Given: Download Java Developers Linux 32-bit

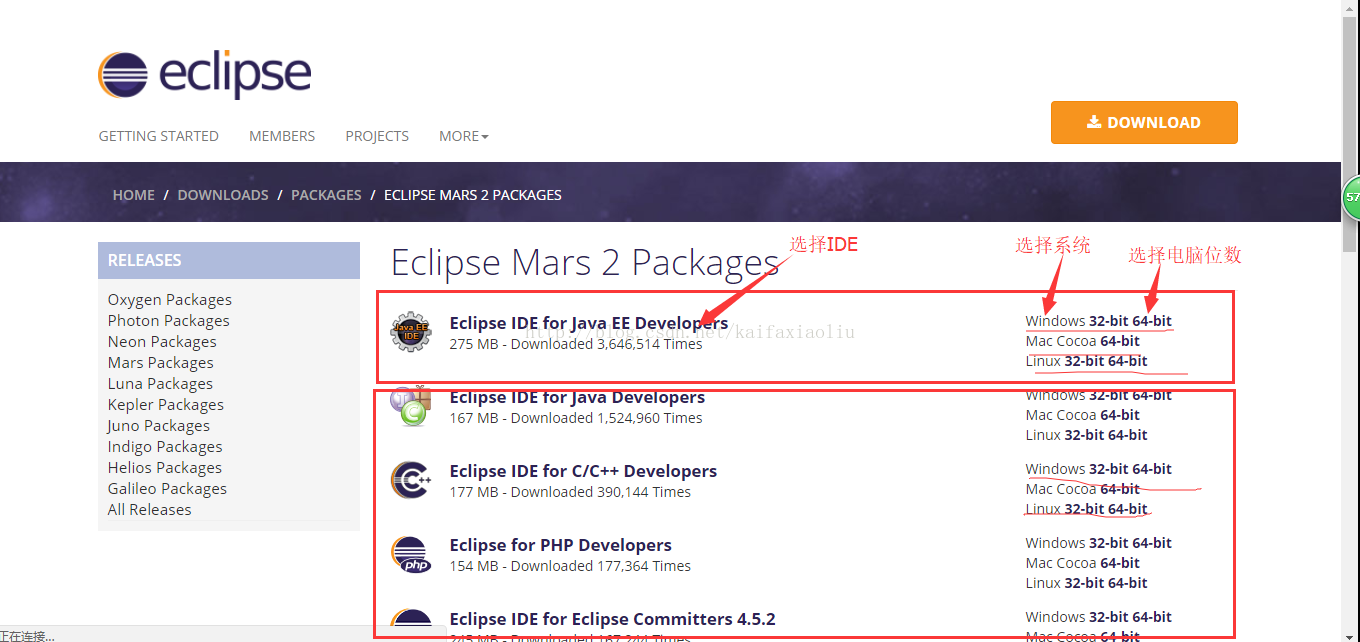Looking at the screenshot, I should (1084, 435).
